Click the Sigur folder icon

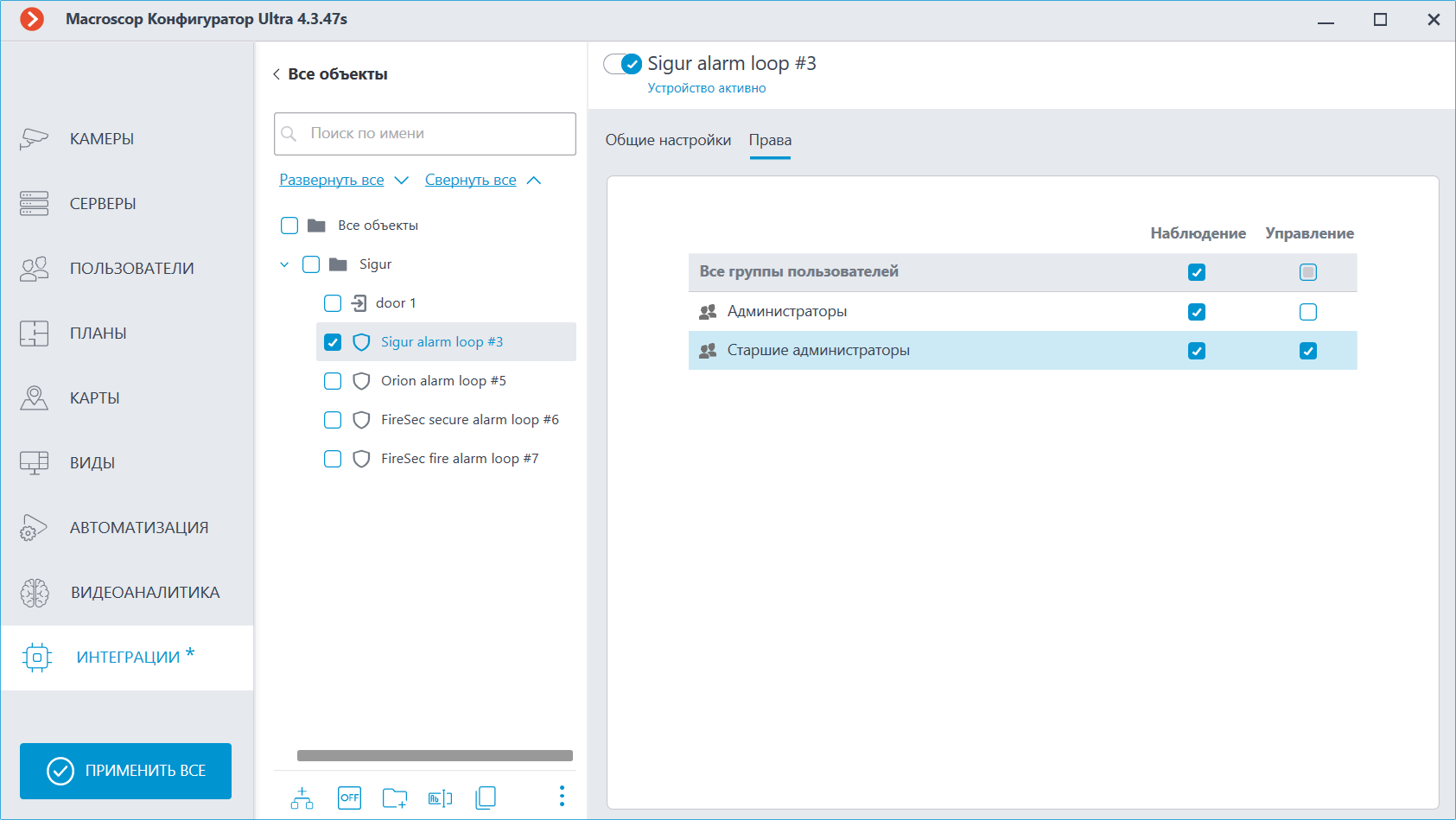click(339, 264)
